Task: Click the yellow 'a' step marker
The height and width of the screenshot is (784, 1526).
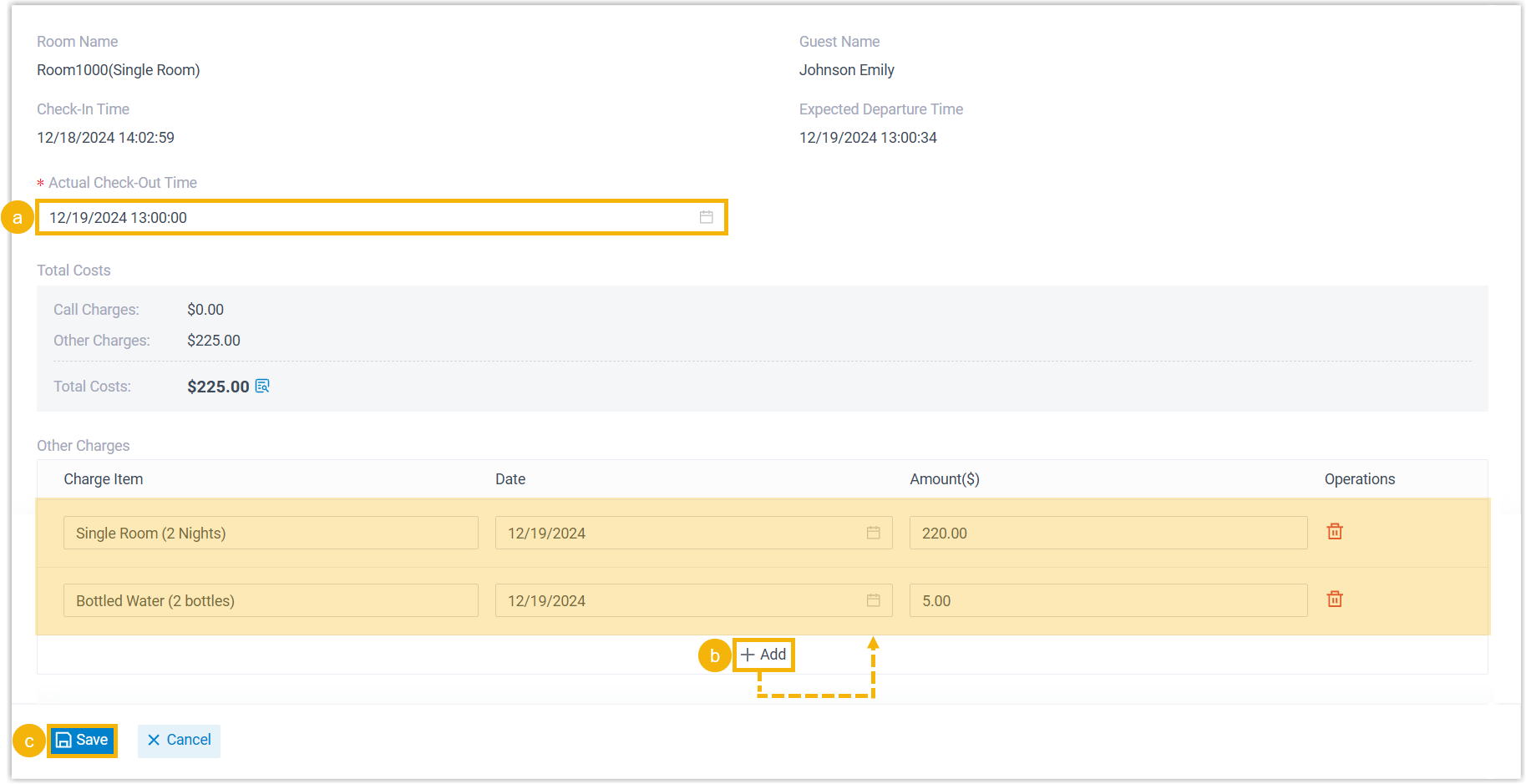Action: [17, 218]
